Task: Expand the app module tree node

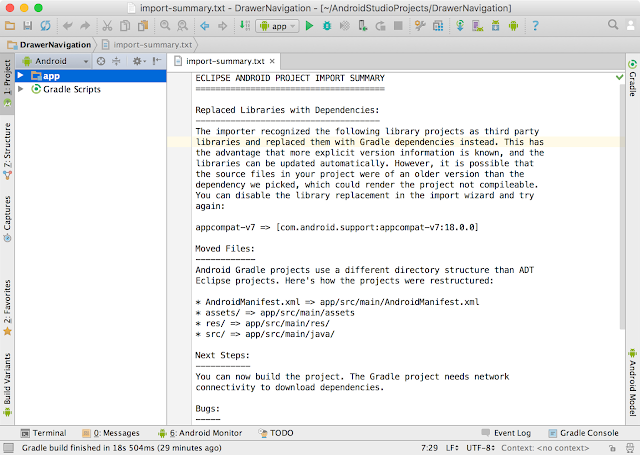Action: coord(20,75)
